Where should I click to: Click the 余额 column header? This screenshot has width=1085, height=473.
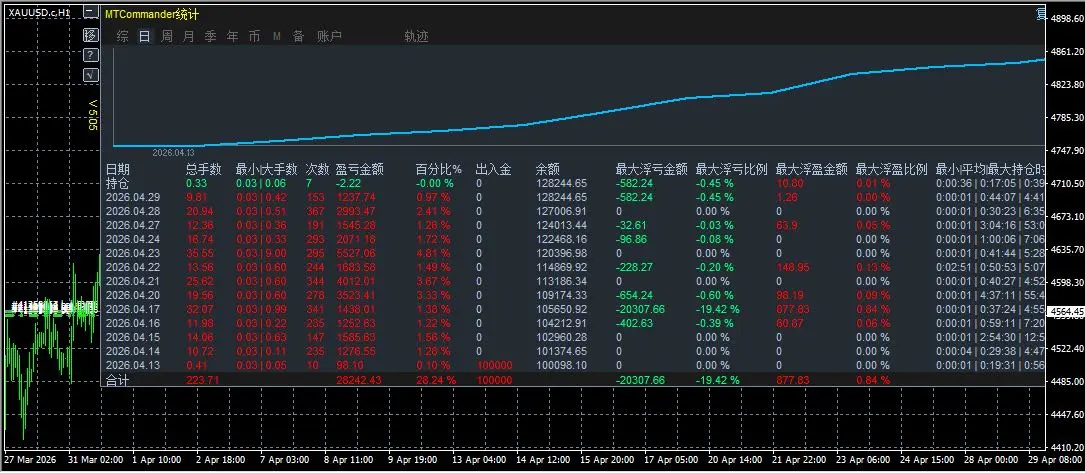coord(548,169)
